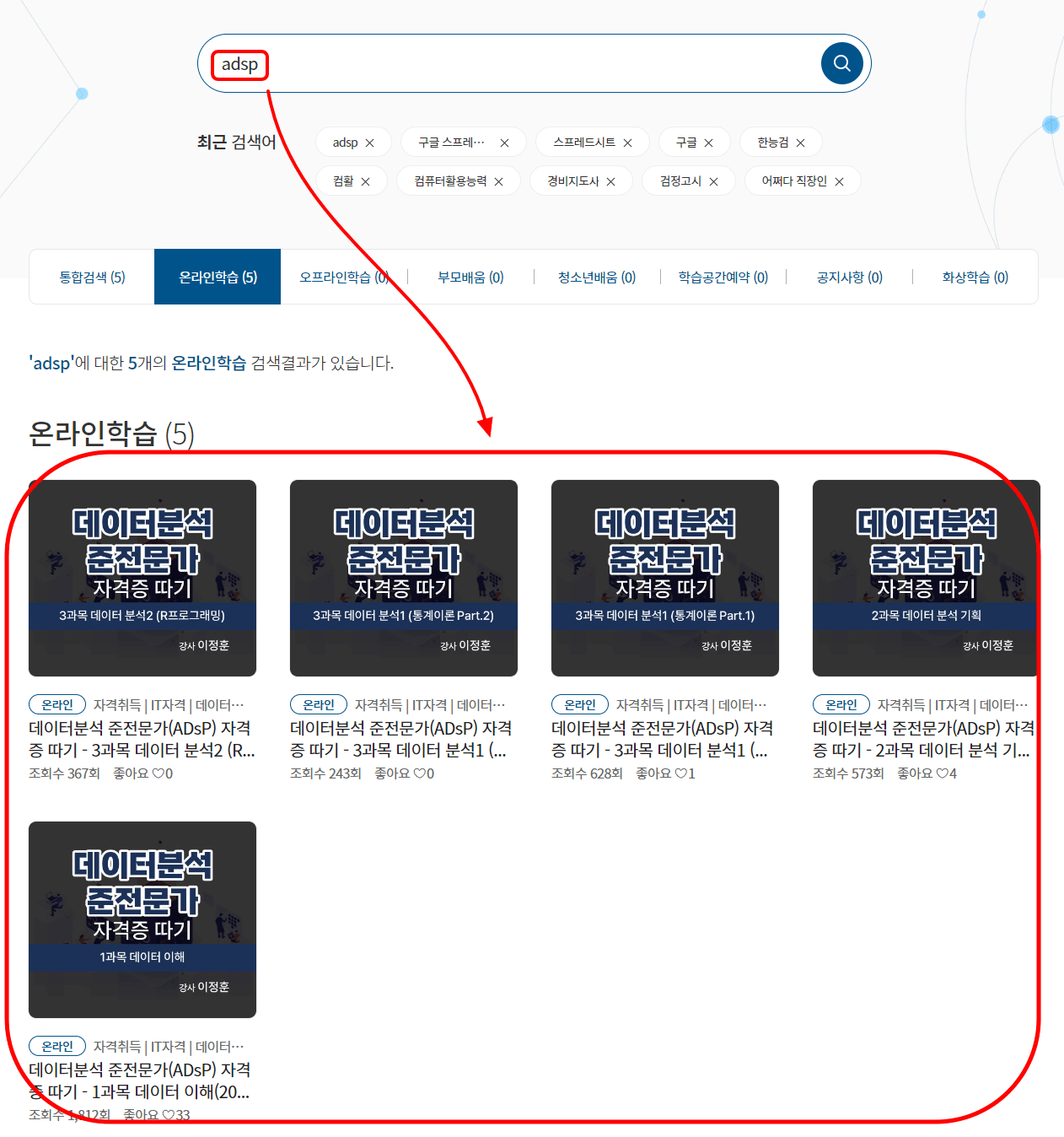The image size is (1064, 1137).
Task: Click 온라인 badge on 조회수 573회 course
Action: point(841,704)
